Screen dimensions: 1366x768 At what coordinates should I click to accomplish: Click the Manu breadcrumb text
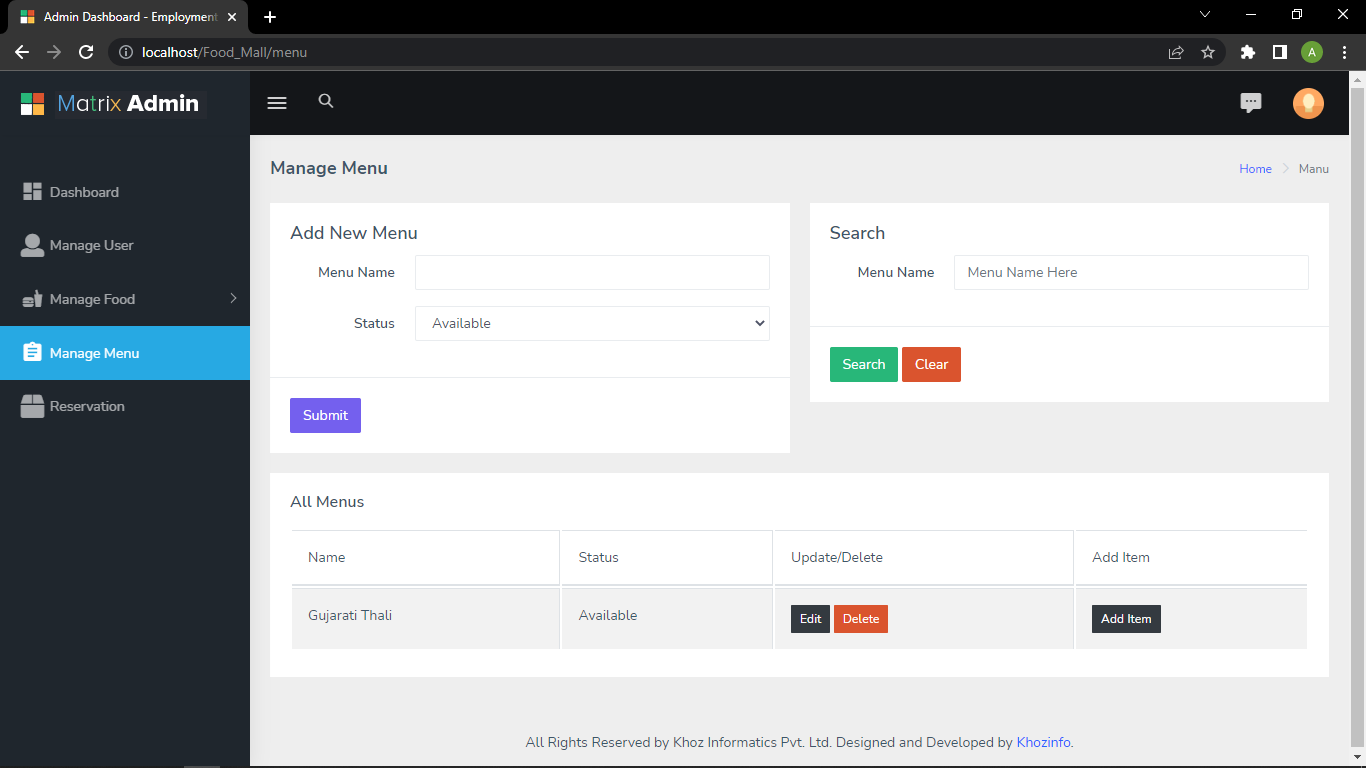pyautogui.click(x=1314, y=169)
